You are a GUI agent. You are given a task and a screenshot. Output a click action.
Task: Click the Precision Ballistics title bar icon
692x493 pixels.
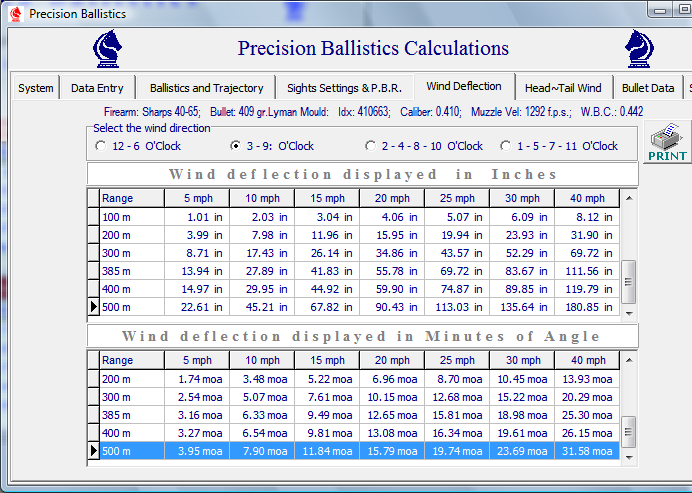tap(15, 14)
